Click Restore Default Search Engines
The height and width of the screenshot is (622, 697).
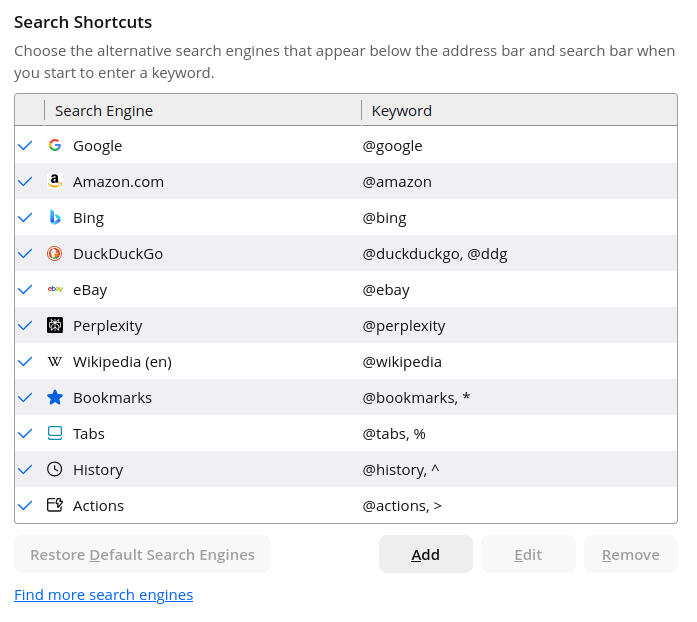tap(142, 554)
